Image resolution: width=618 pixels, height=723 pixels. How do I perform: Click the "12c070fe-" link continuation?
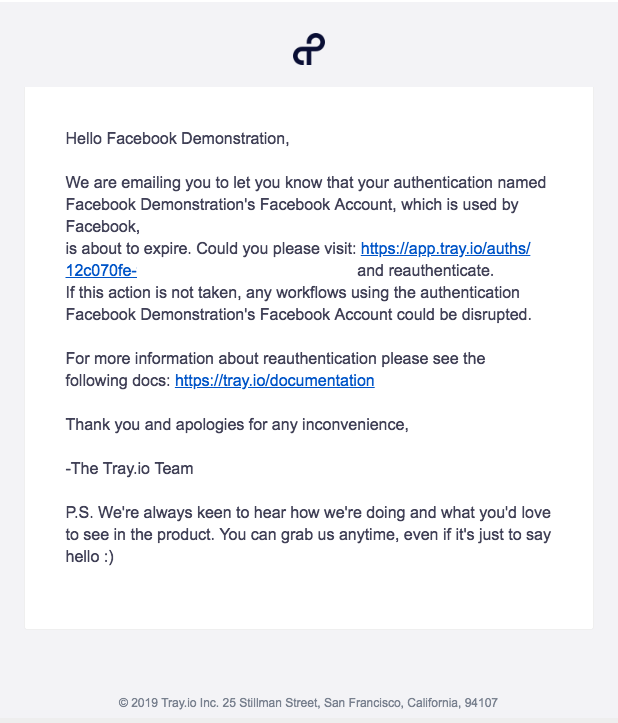101,271
